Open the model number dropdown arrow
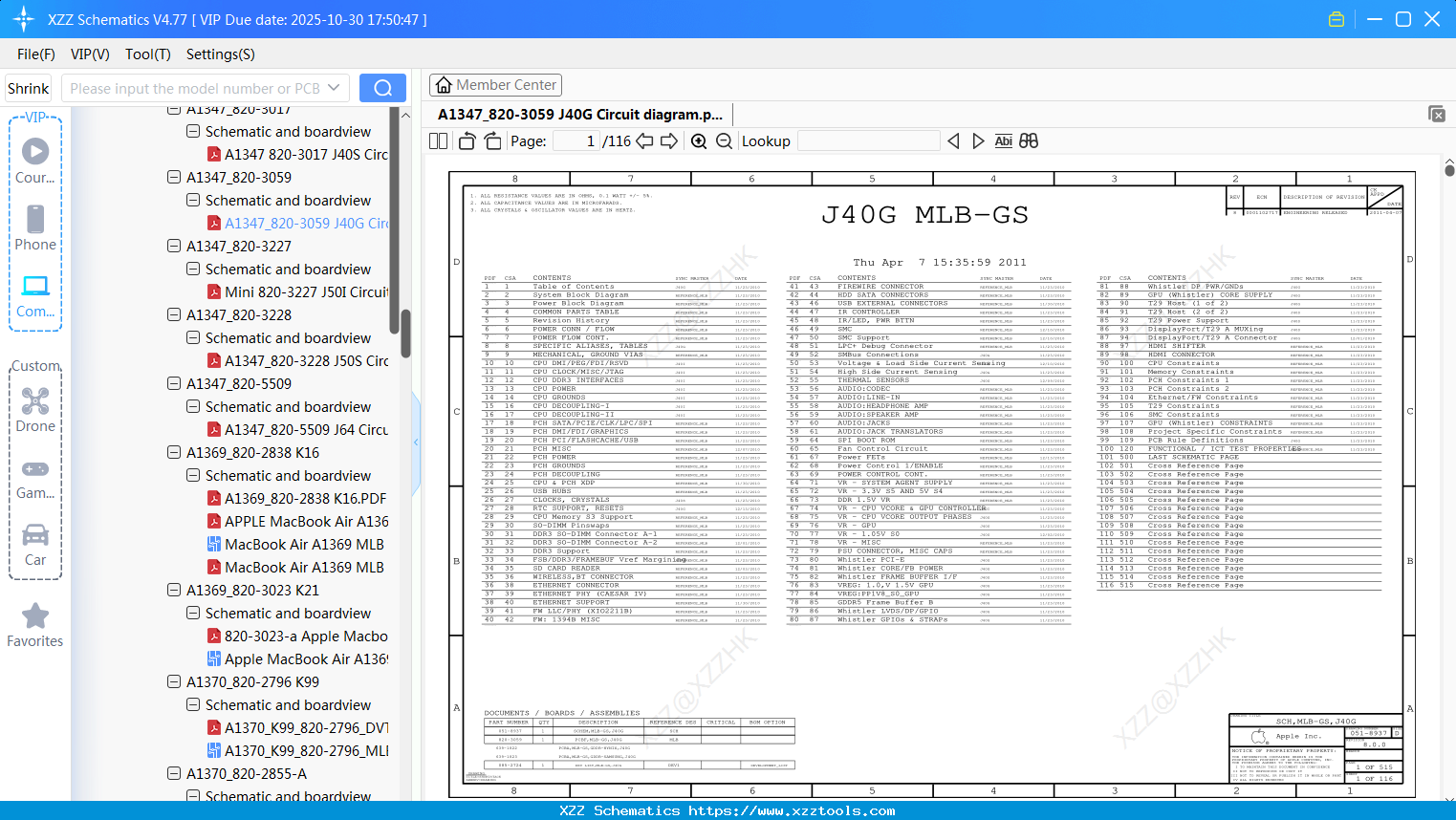 coord(334,88)
